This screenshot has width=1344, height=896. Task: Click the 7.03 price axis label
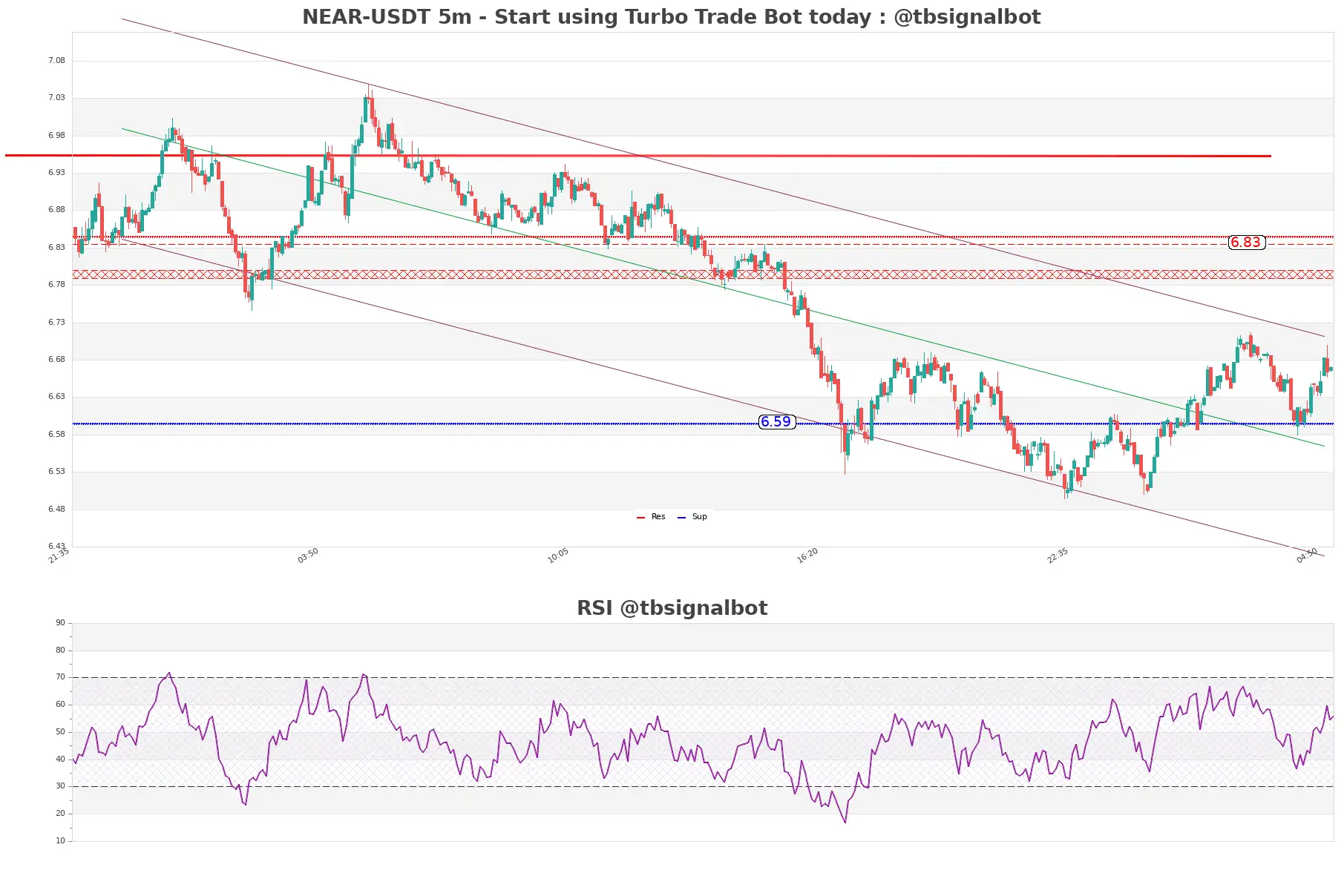[x=56, y=98]
